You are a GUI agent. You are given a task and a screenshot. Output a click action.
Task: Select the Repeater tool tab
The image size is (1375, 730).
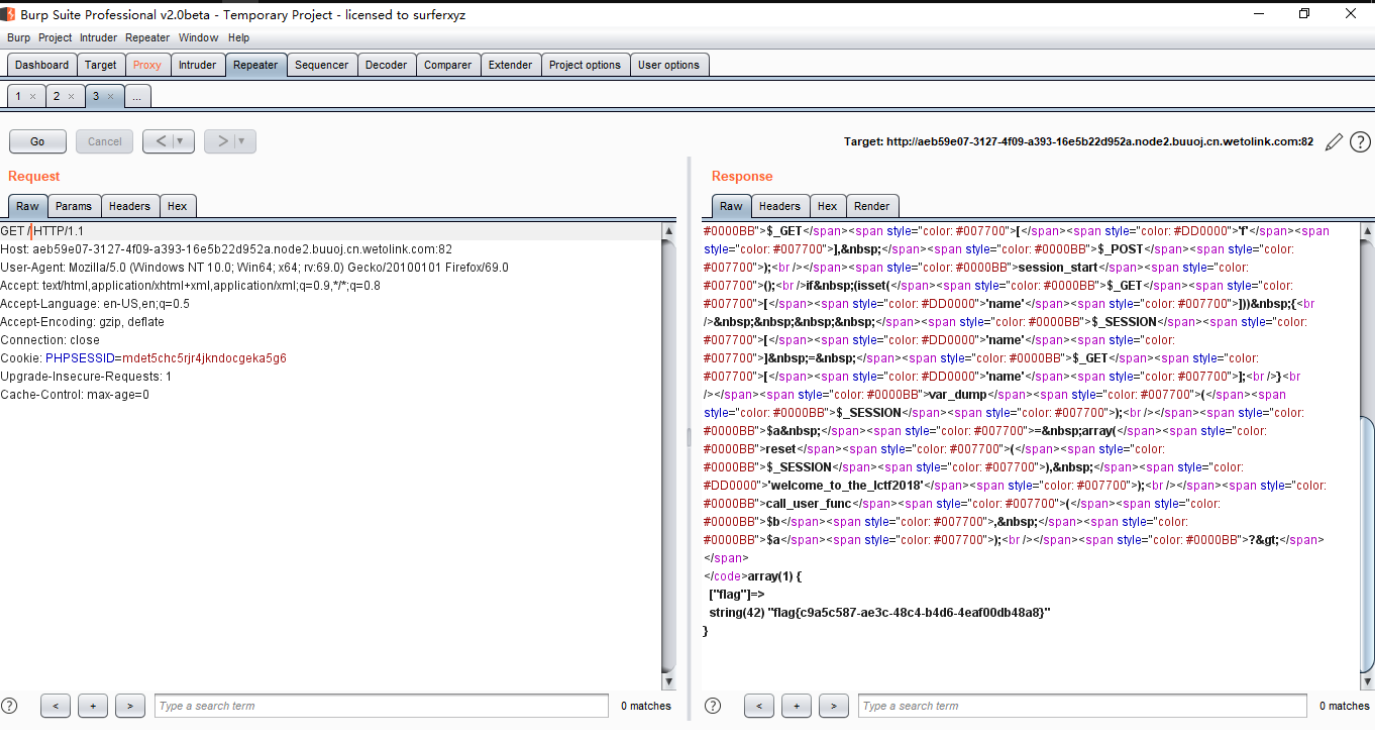(x=256, y=65)
